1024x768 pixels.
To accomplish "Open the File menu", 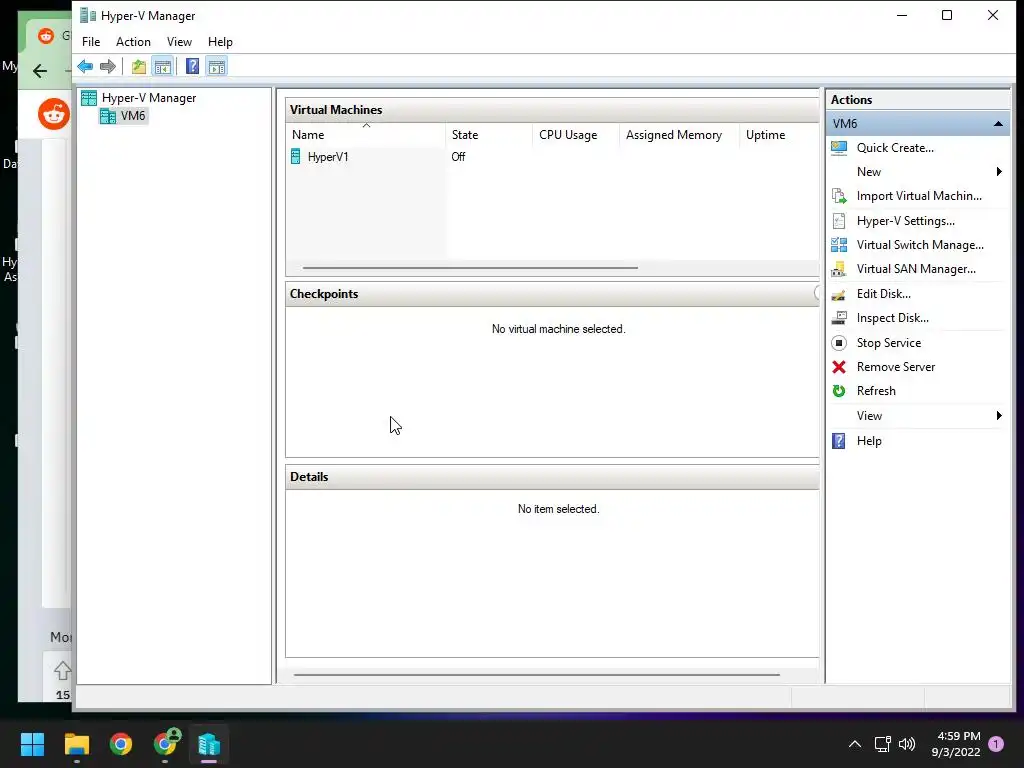I will 91,42.
